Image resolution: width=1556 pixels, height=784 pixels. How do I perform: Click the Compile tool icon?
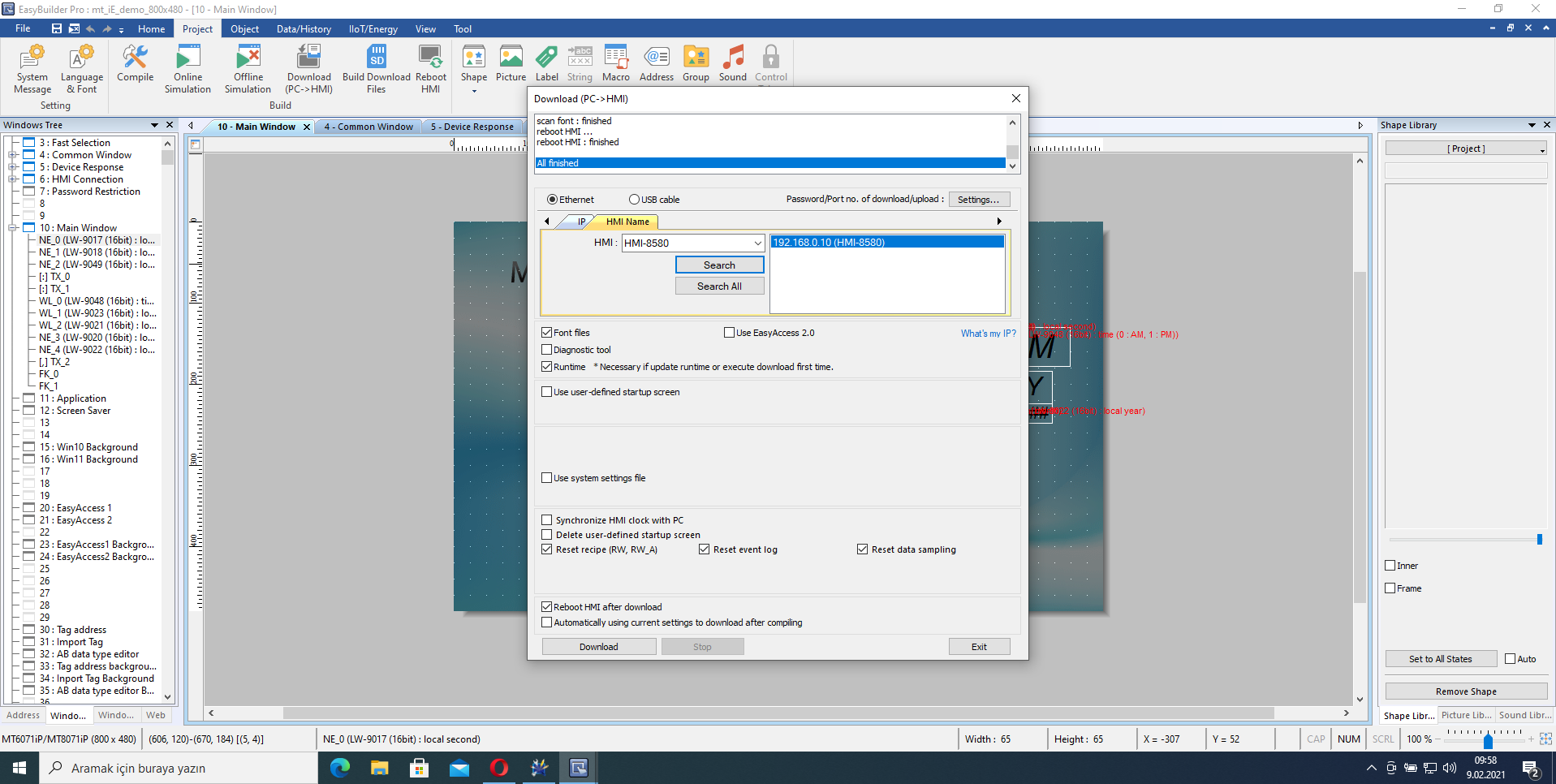pyautogui.click(x=135, y=65)
